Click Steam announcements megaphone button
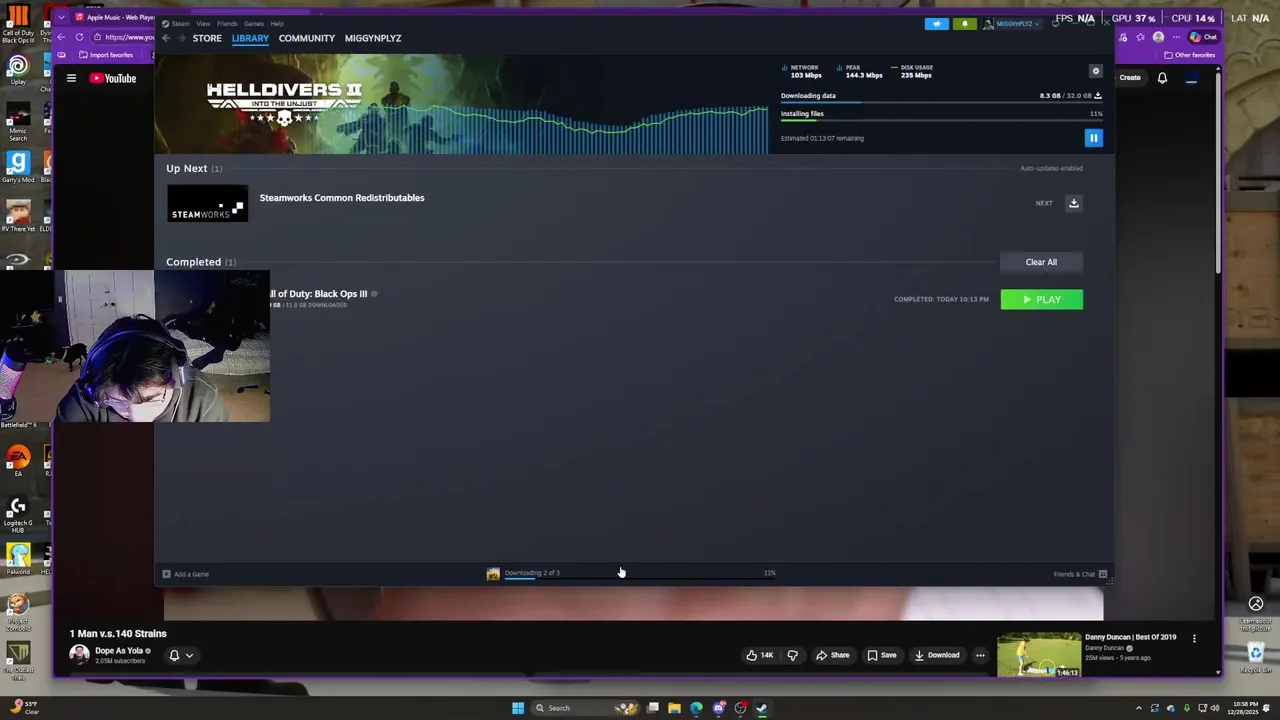 (937, 23)
